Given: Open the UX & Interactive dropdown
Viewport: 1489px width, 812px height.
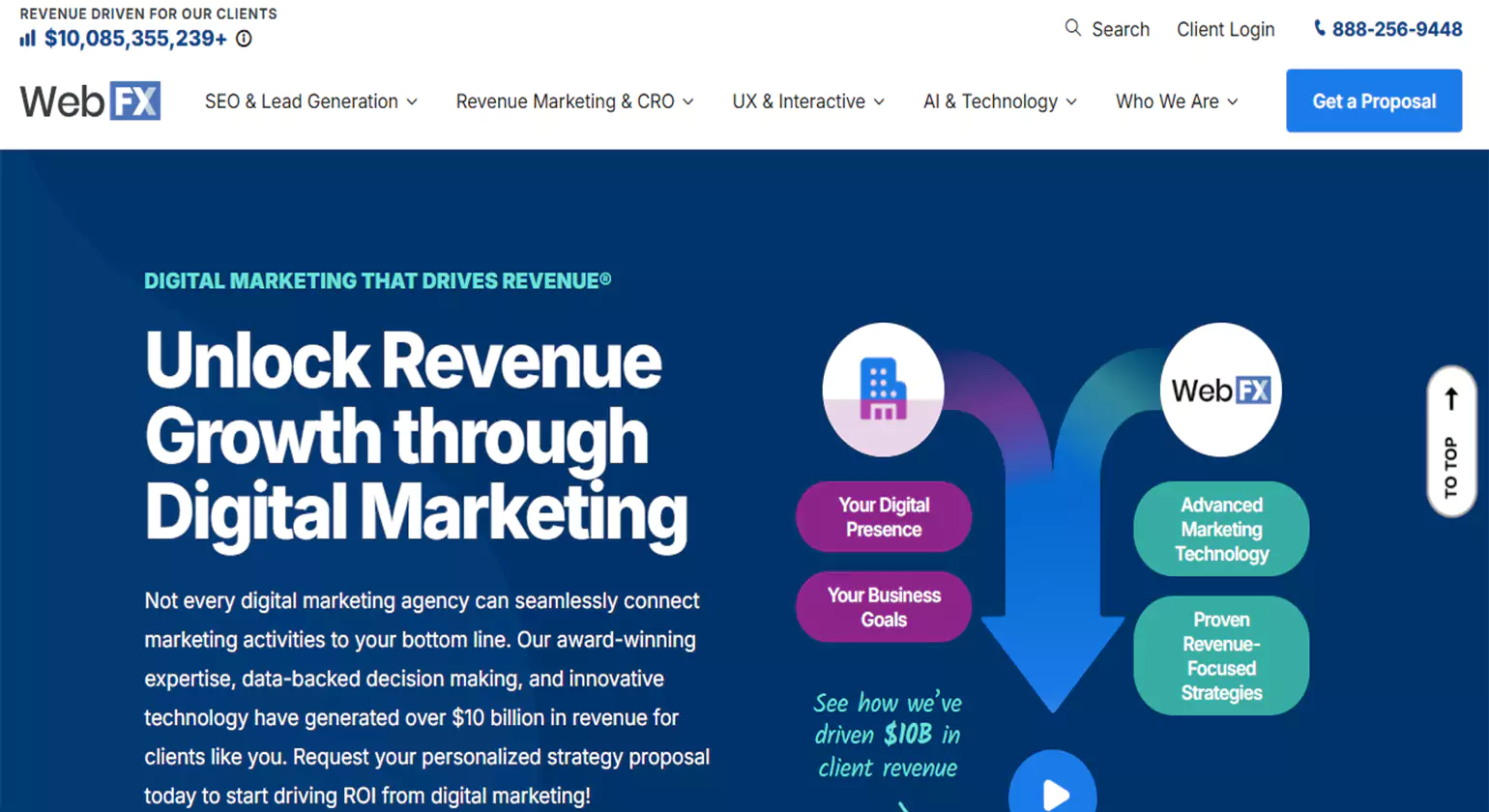Looking at the screenshot, I should (807, 101).
